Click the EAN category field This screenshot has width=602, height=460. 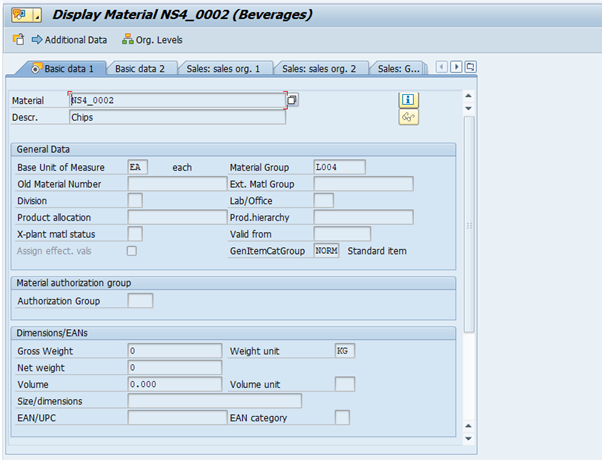(x=342, y=418)
